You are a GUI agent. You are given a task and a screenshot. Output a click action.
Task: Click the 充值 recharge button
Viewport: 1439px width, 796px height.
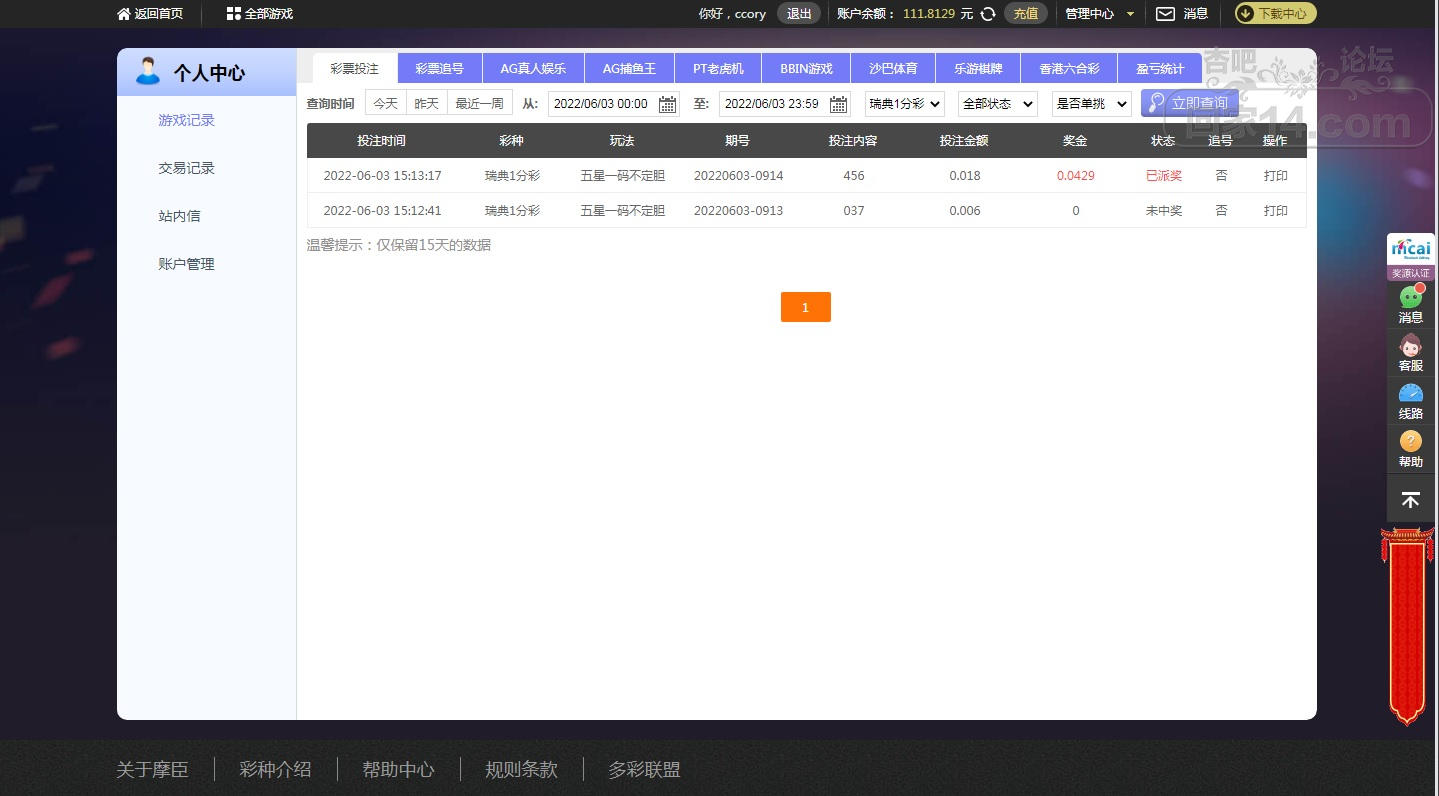click(x=1025, y=14)
